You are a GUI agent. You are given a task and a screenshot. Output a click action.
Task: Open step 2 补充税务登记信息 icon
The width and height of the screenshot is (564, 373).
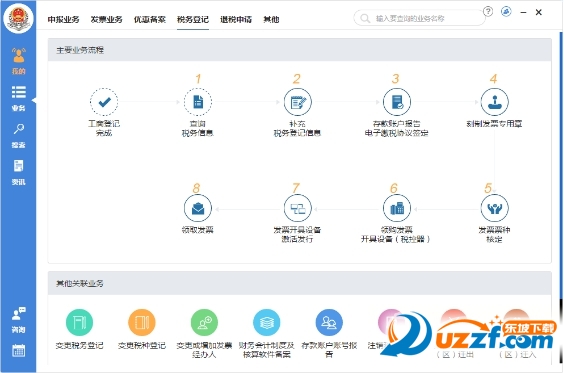[297, 102]
